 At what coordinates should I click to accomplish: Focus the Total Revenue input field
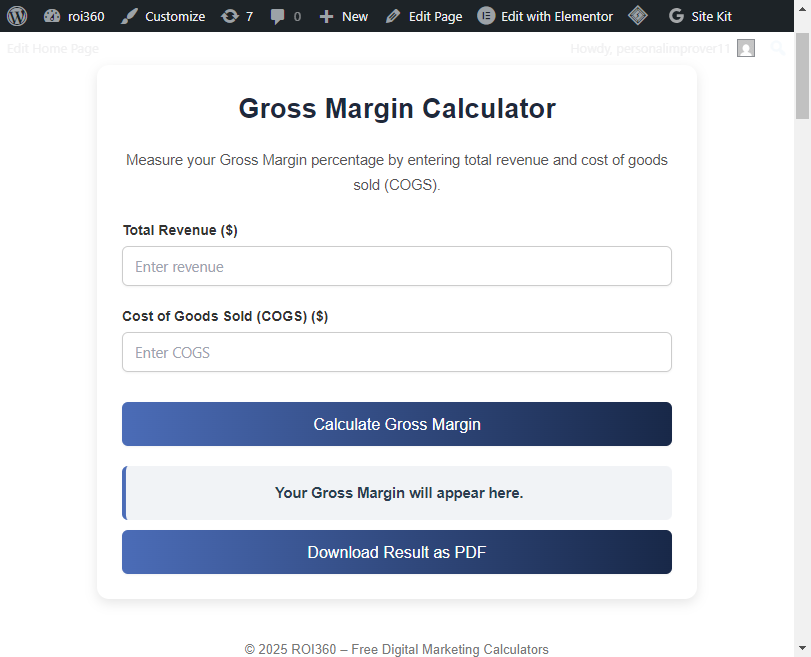coord(396,267)
